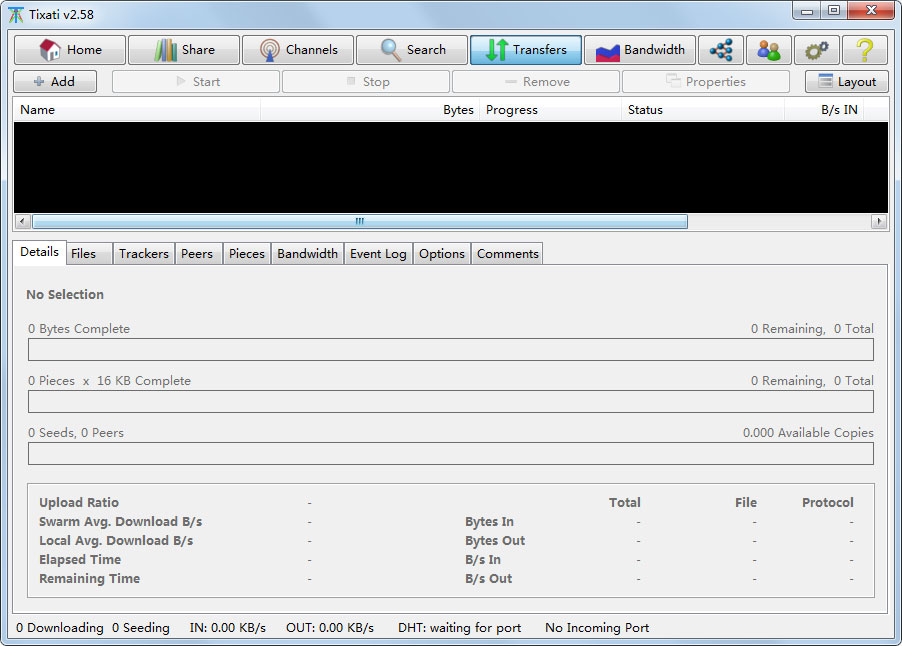Image resolution: width=902 pixels, height=646 pixels.
Task: Sort transfers by Bytes column
Action: 370,110
